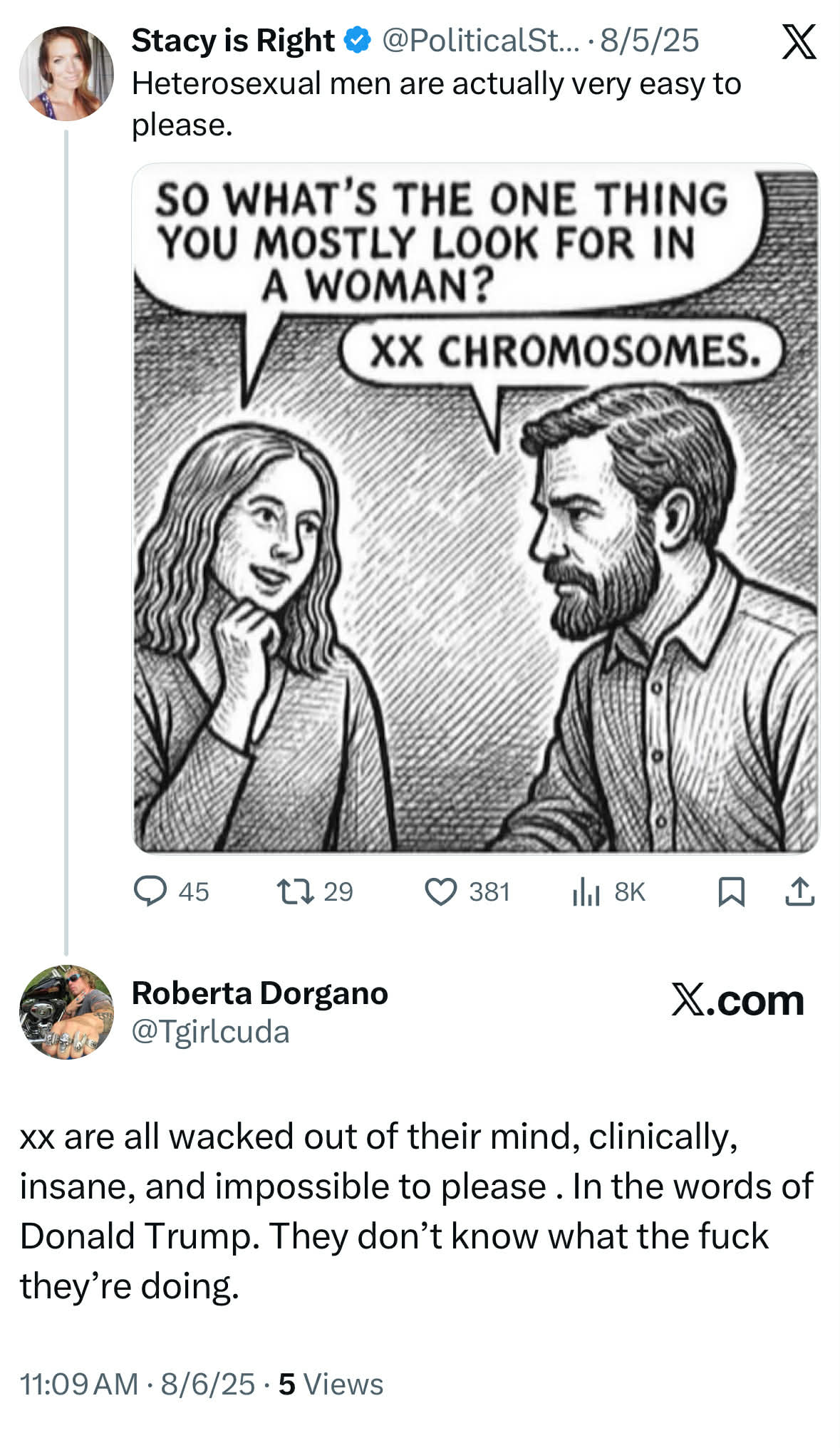Open the view analytics bar icon
840x1448 pixels.
pyautogui.click(x=586, y=892)
